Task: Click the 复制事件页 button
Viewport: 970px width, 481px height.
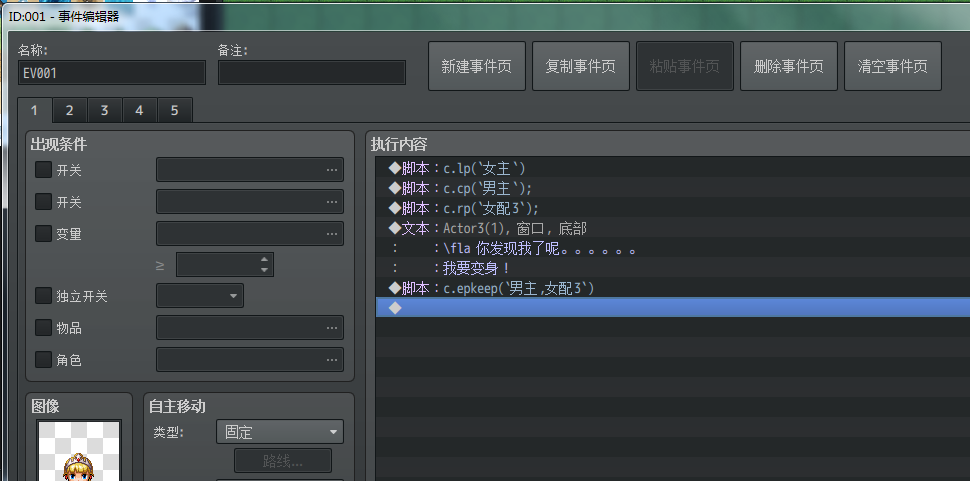Action: click(580, 66)
